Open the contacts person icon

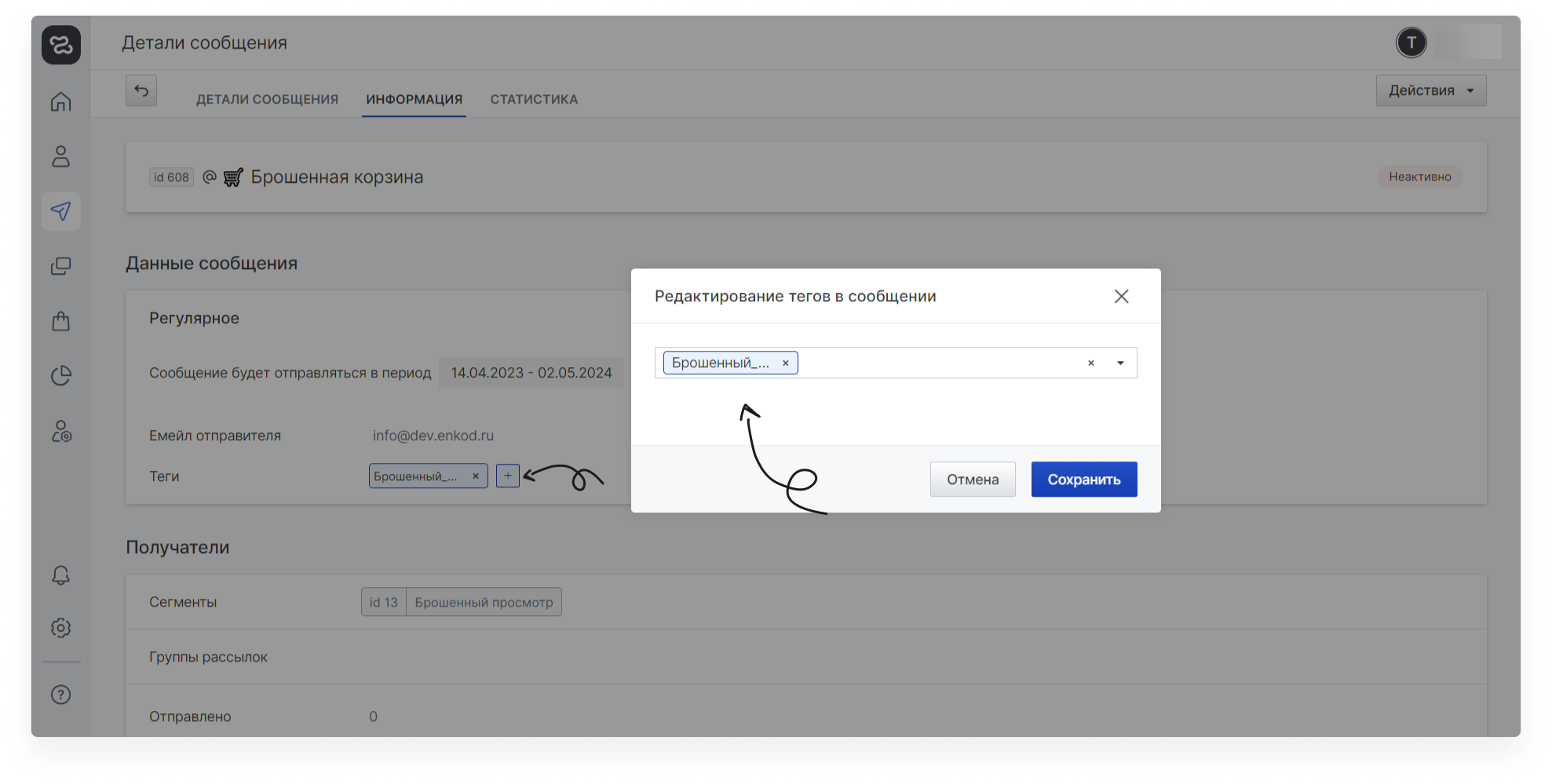(x=61, y=156)
